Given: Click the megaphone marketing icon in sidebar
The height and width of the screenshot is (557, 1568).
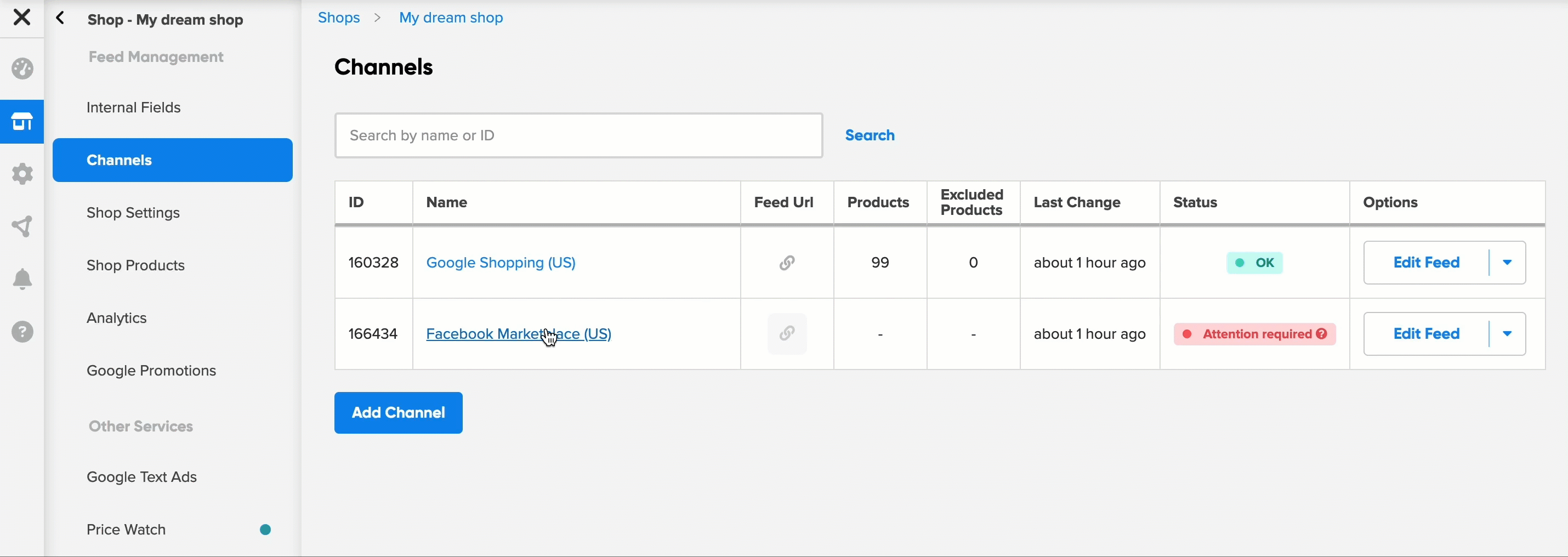Looking at the screenshot, I should click(x=22, y=226).
